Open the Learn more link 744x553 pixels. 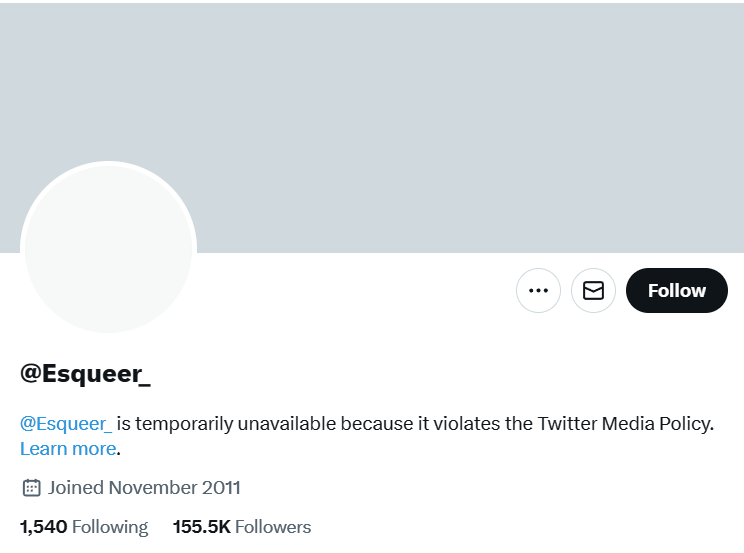point(68,449)
